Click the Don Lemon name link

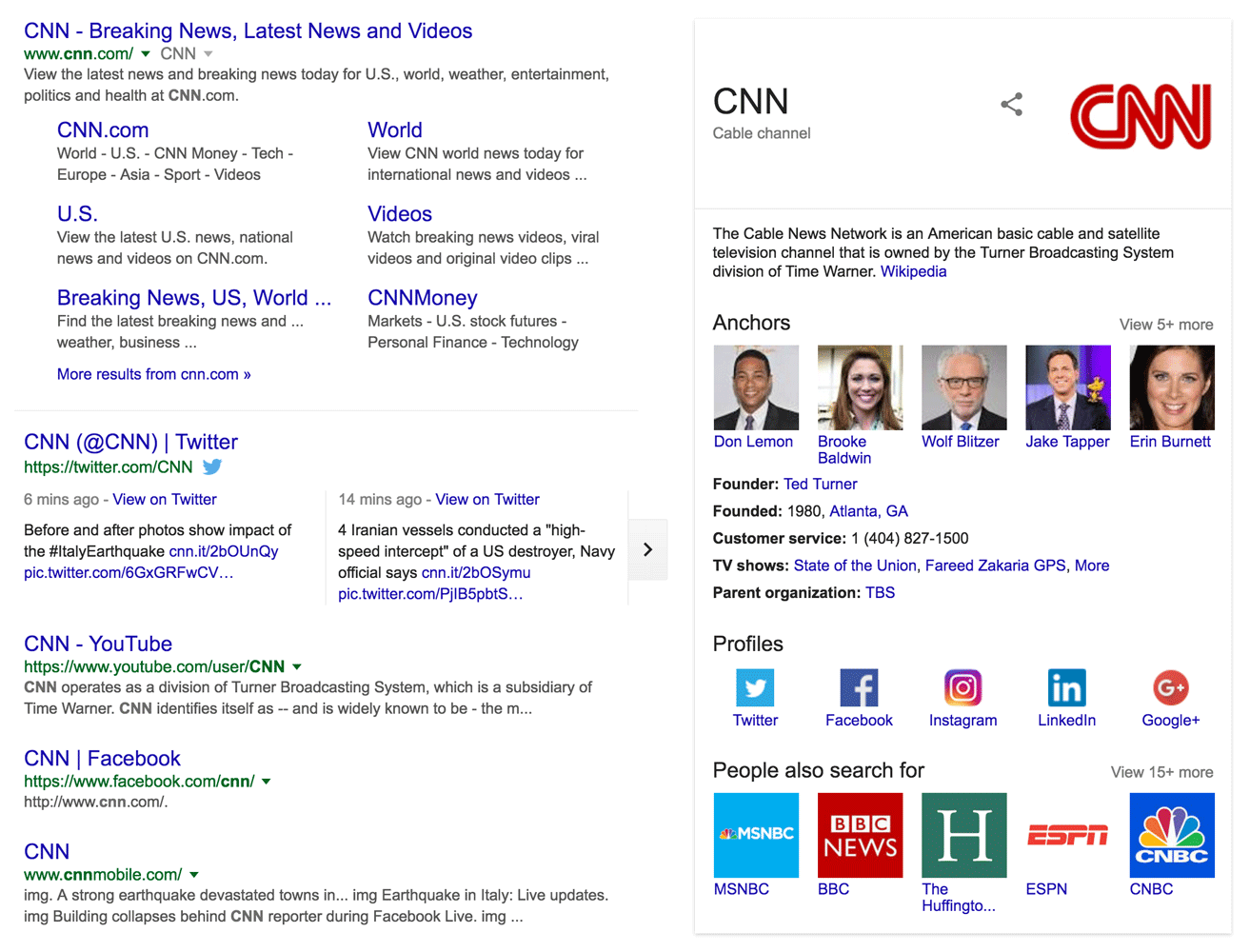(753, 442)
